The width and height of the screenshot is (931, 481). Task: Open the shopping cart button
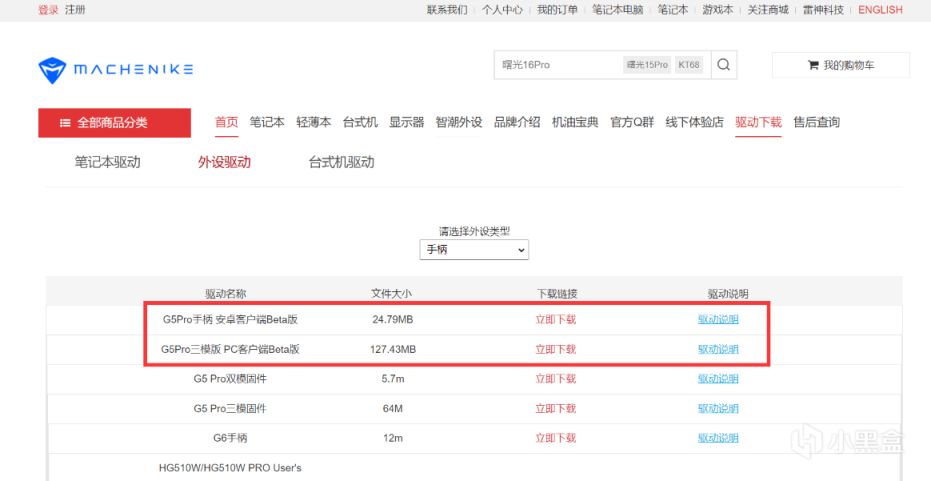click(x=841, y=65)
